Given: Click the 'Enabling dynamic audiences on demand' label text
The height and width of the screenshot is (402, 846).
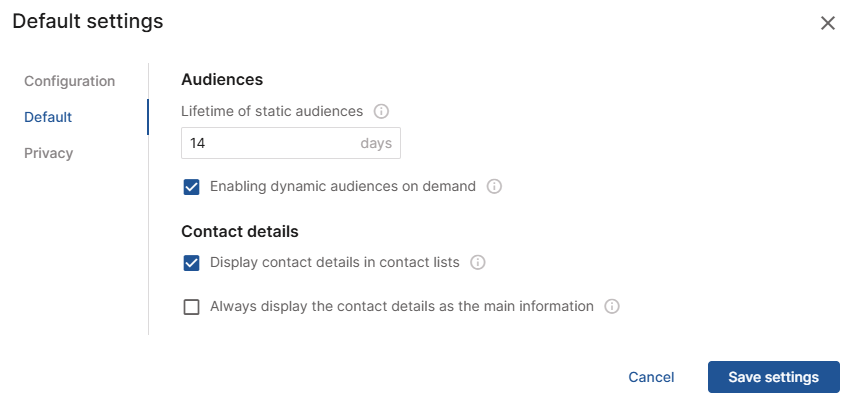Looking at the screenshot, I should [x=343, y=187].
